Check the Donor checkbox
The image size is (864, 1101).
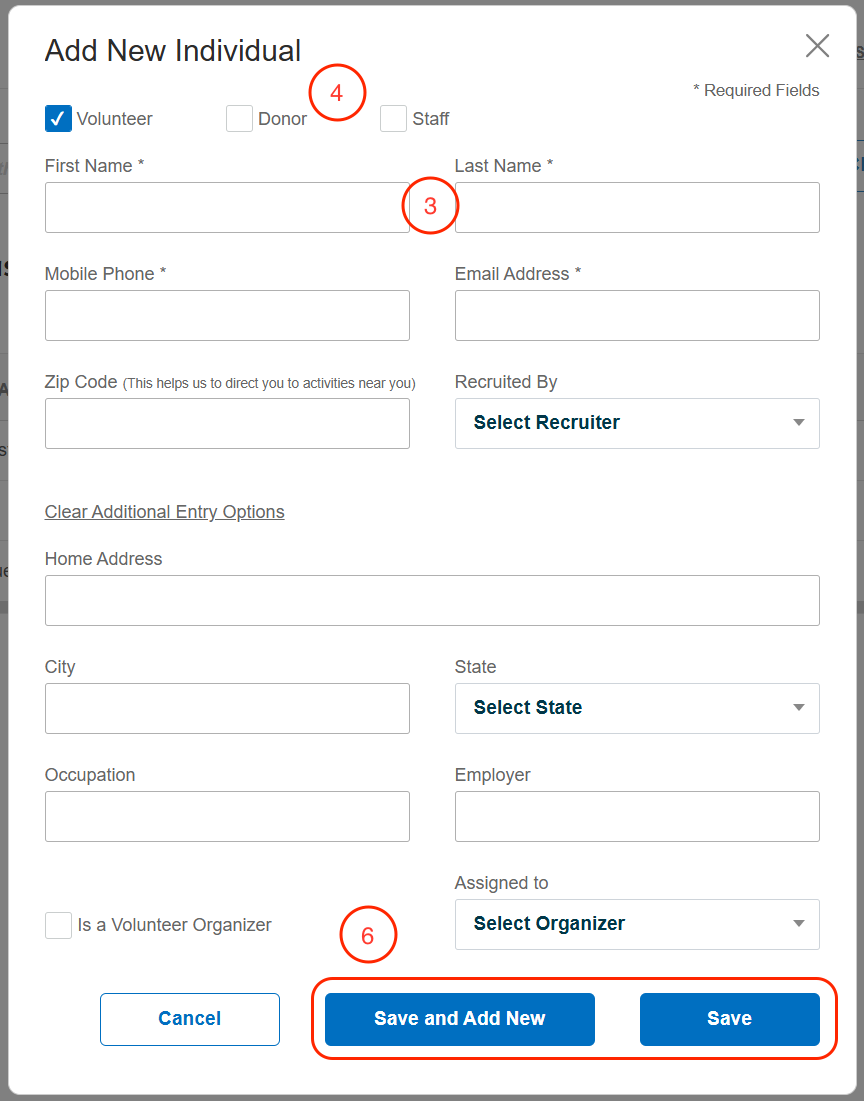click(x=239, y=119)
